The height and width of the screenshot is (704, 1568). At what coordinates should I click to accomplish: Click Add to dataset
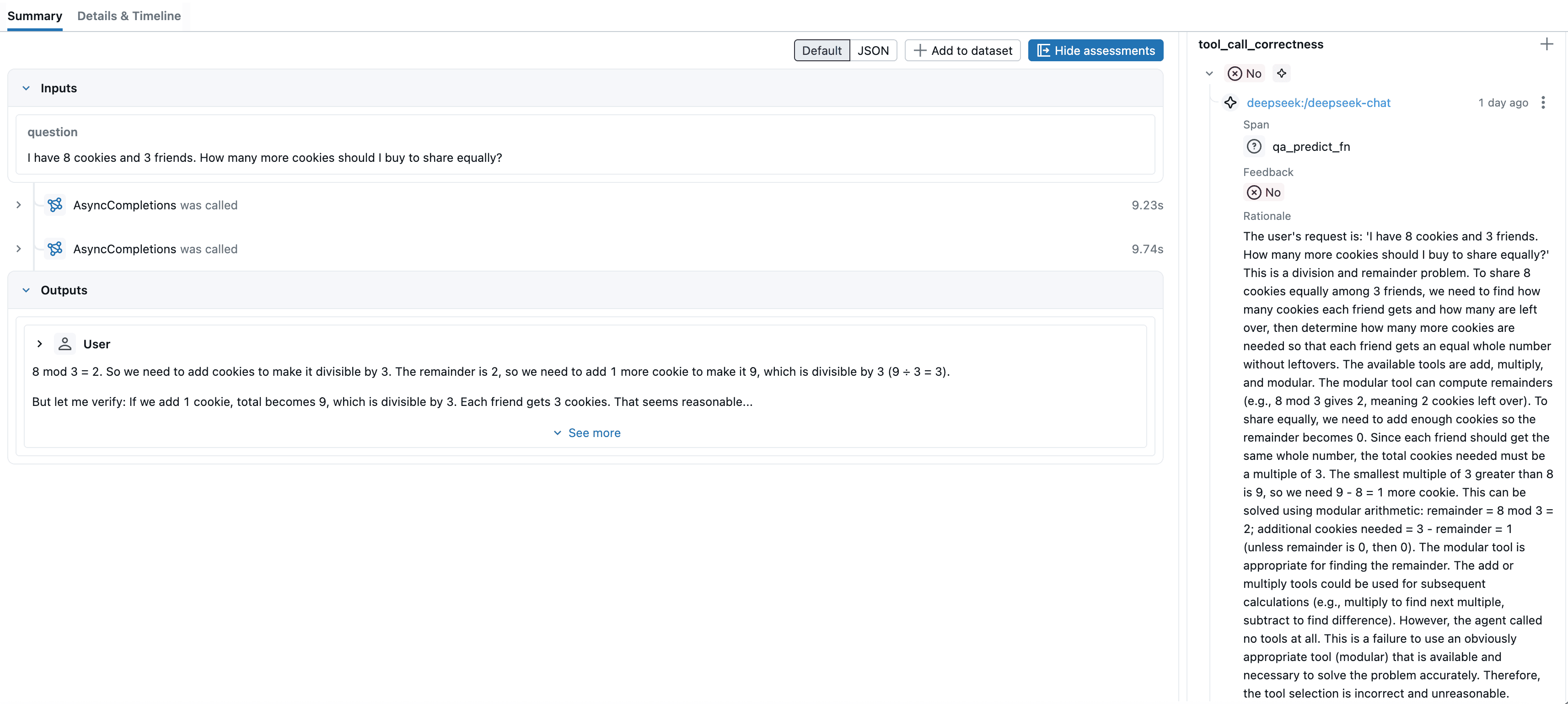(962, 50)
